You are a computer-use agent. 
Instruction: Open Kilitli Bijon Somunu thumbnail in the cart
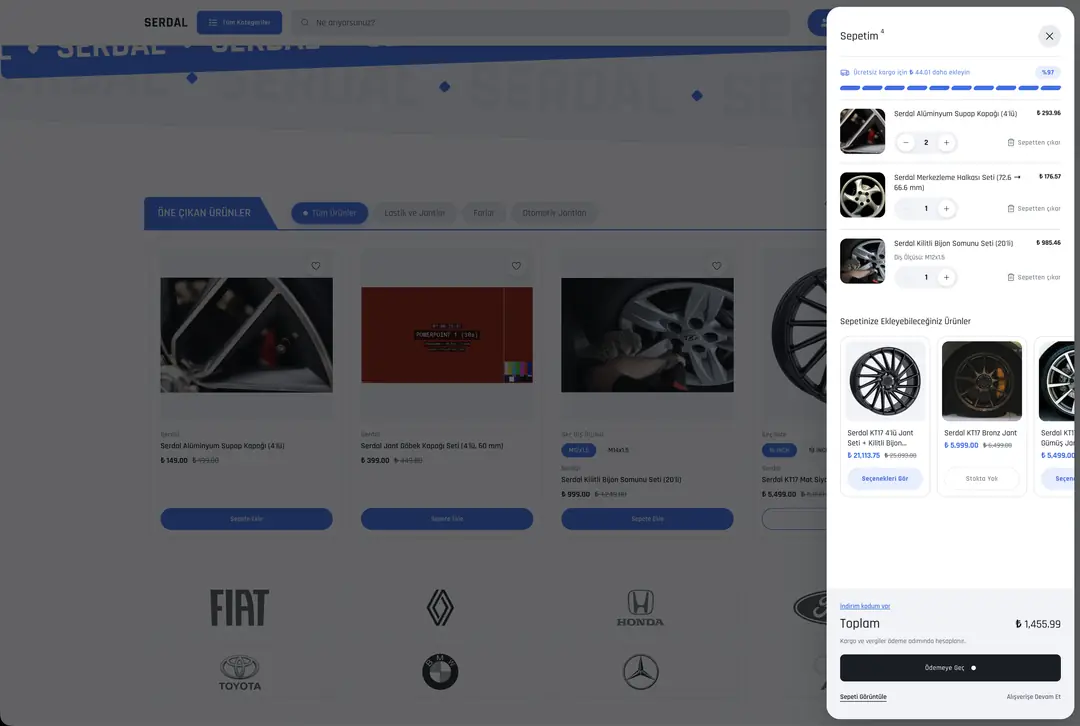[862, 261]
